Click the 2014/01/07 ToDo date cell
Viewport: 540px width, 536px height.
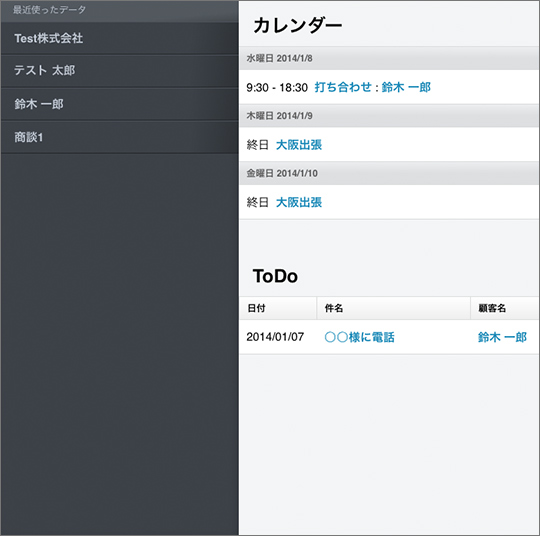[275, 337]
